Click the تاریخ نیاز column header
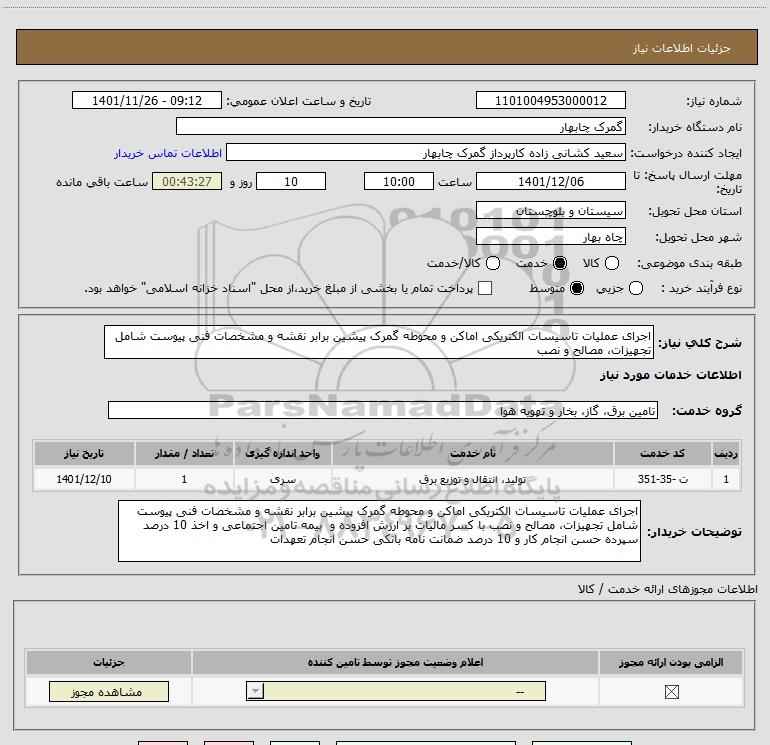 84,453
